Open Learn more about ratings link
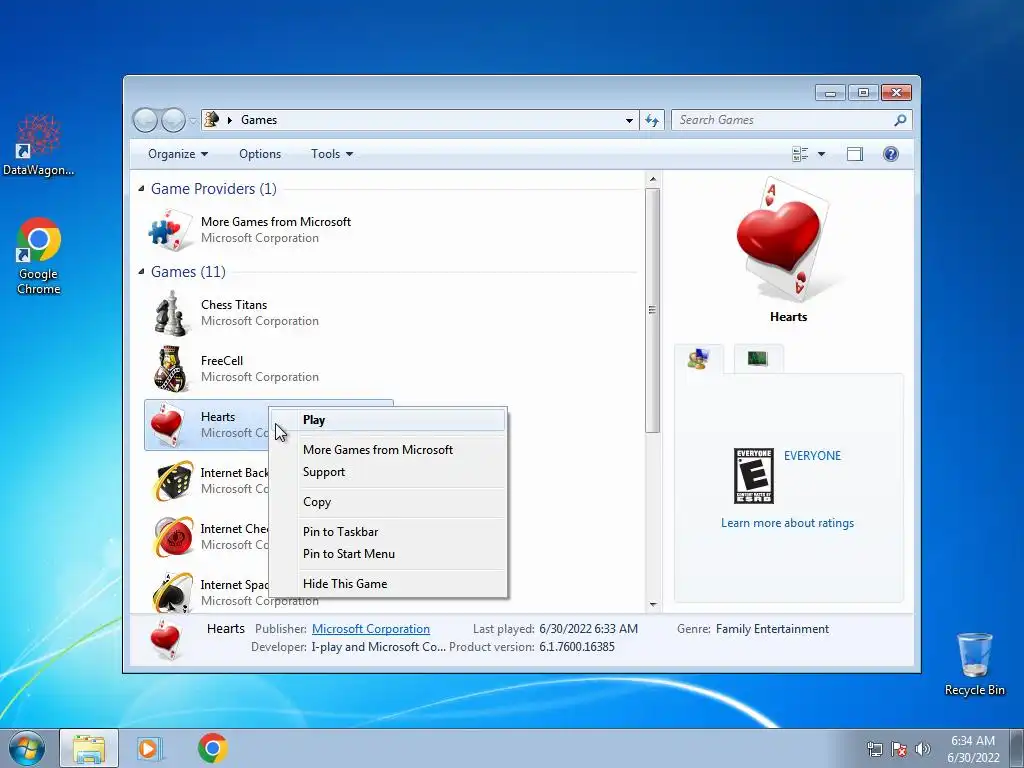 coord(788,523)
